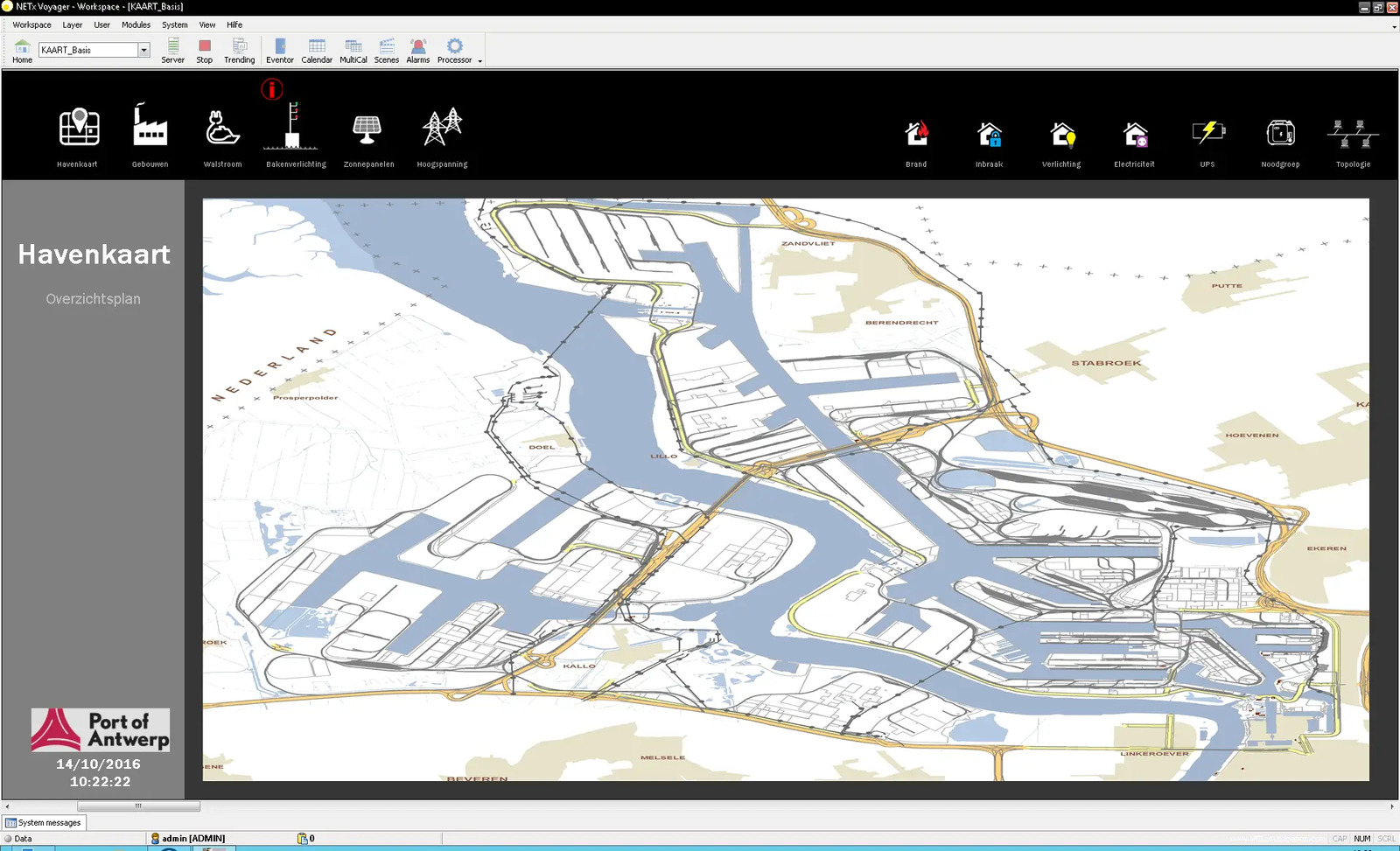Image resolution: width=1400 pixels, height=851 pixels.
Task: Open the Modules menu
Action: [x=136, y=24]
